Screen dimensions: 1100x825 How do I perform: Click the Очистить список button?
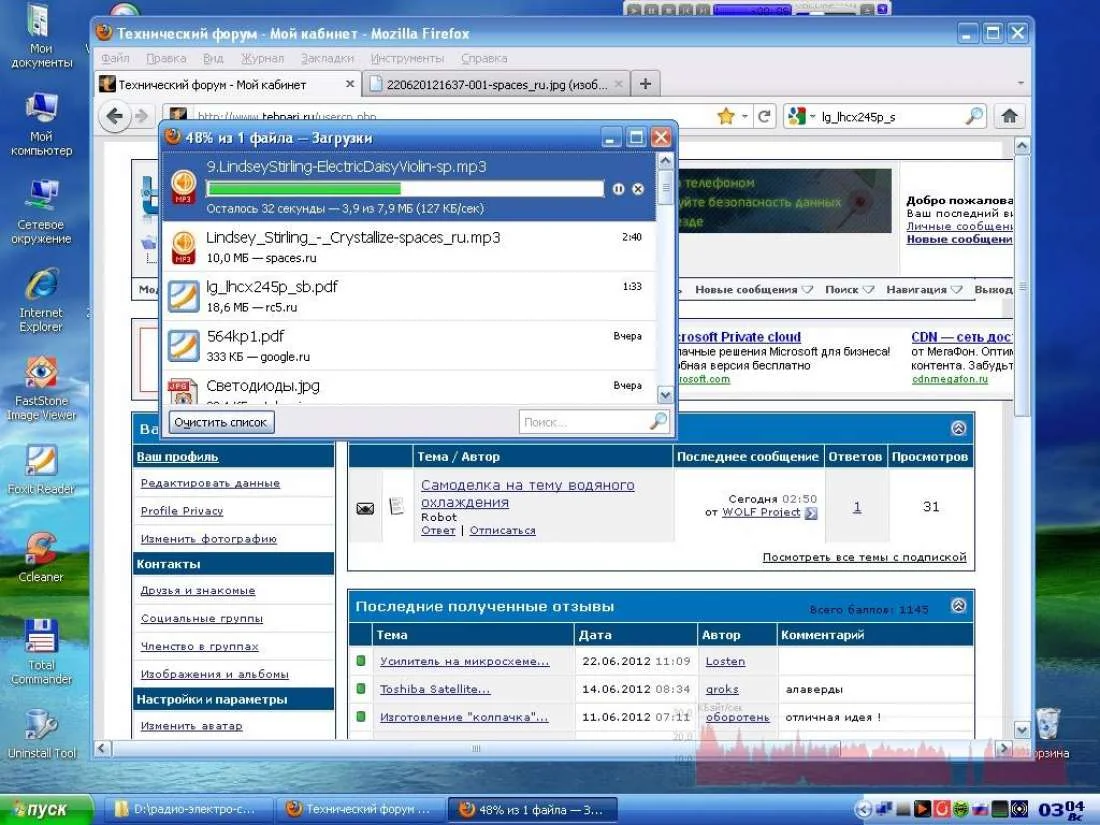(x=221, y=422)
